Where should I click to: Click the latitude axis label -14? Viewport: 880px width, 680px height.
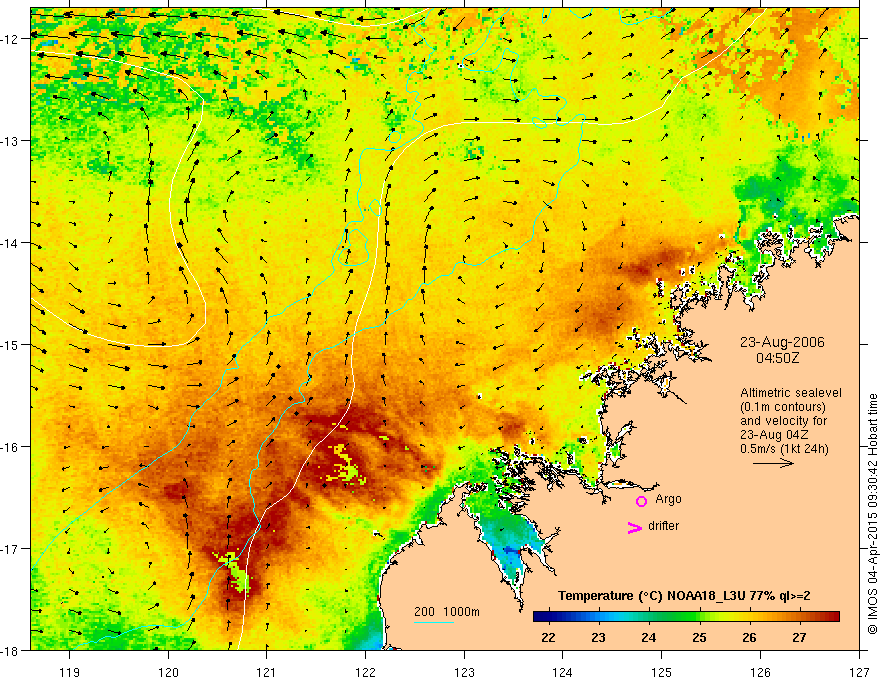11,243
